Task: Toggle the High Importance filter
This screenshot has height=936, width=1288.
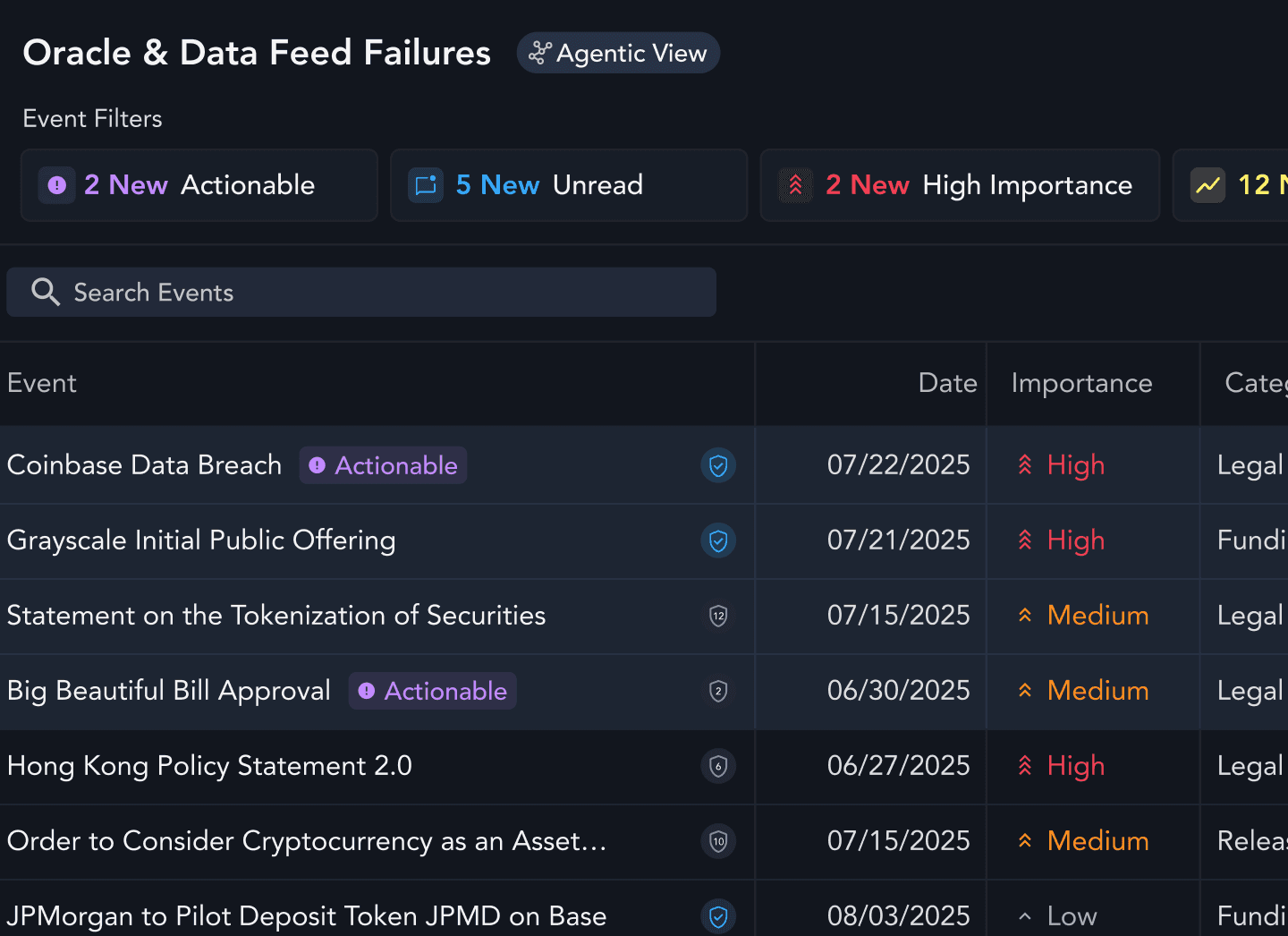Action: (x=960, y=185)
